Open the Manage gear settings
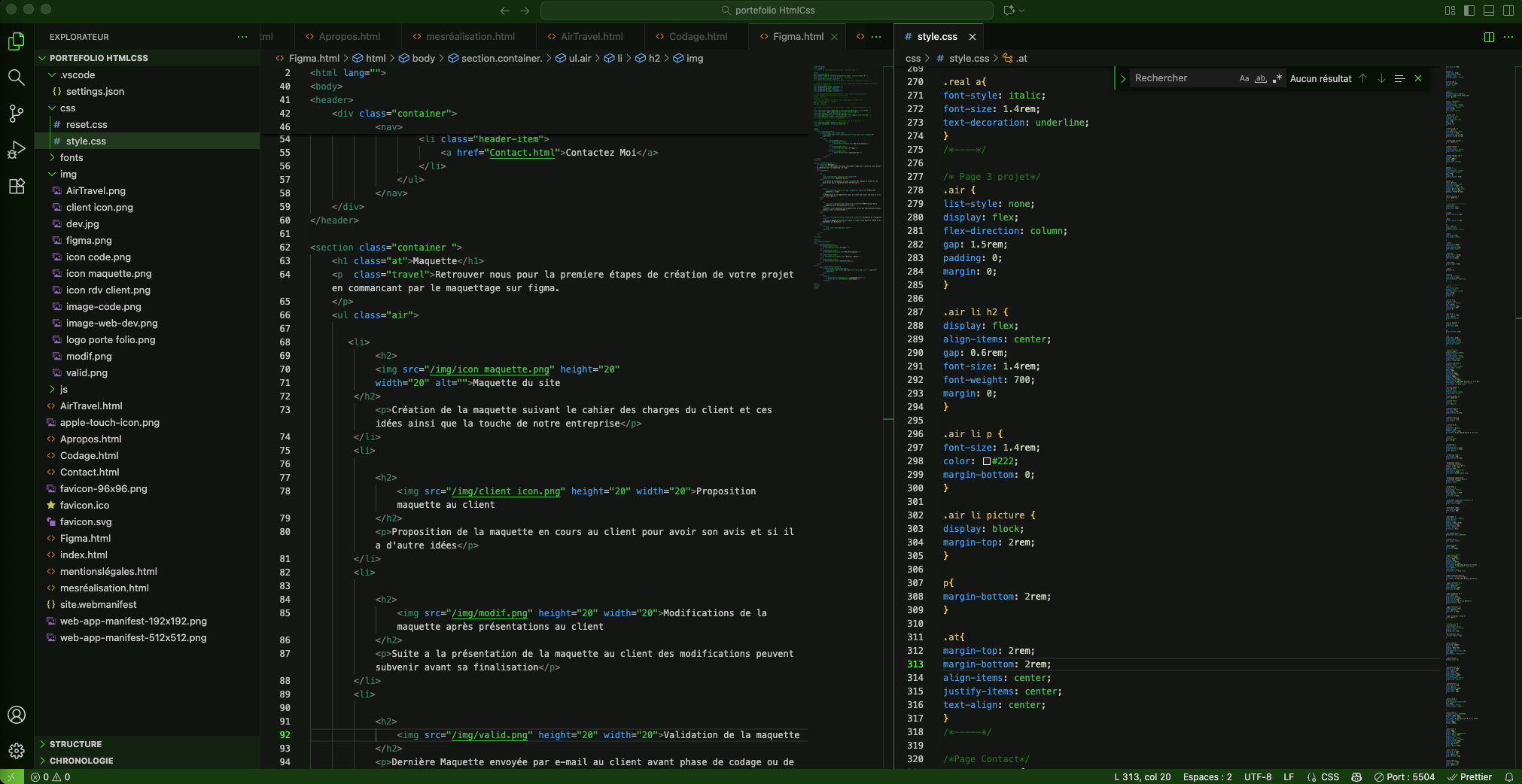The image size is (1522, 784). pos(16,751)
